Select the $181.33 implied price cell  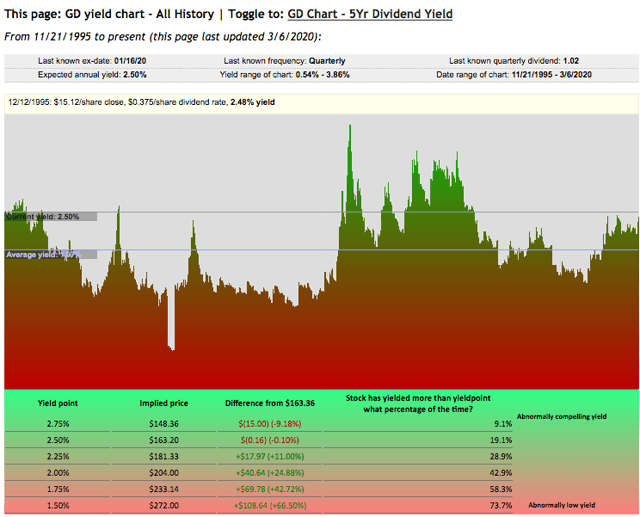click(x=164, y=457)
